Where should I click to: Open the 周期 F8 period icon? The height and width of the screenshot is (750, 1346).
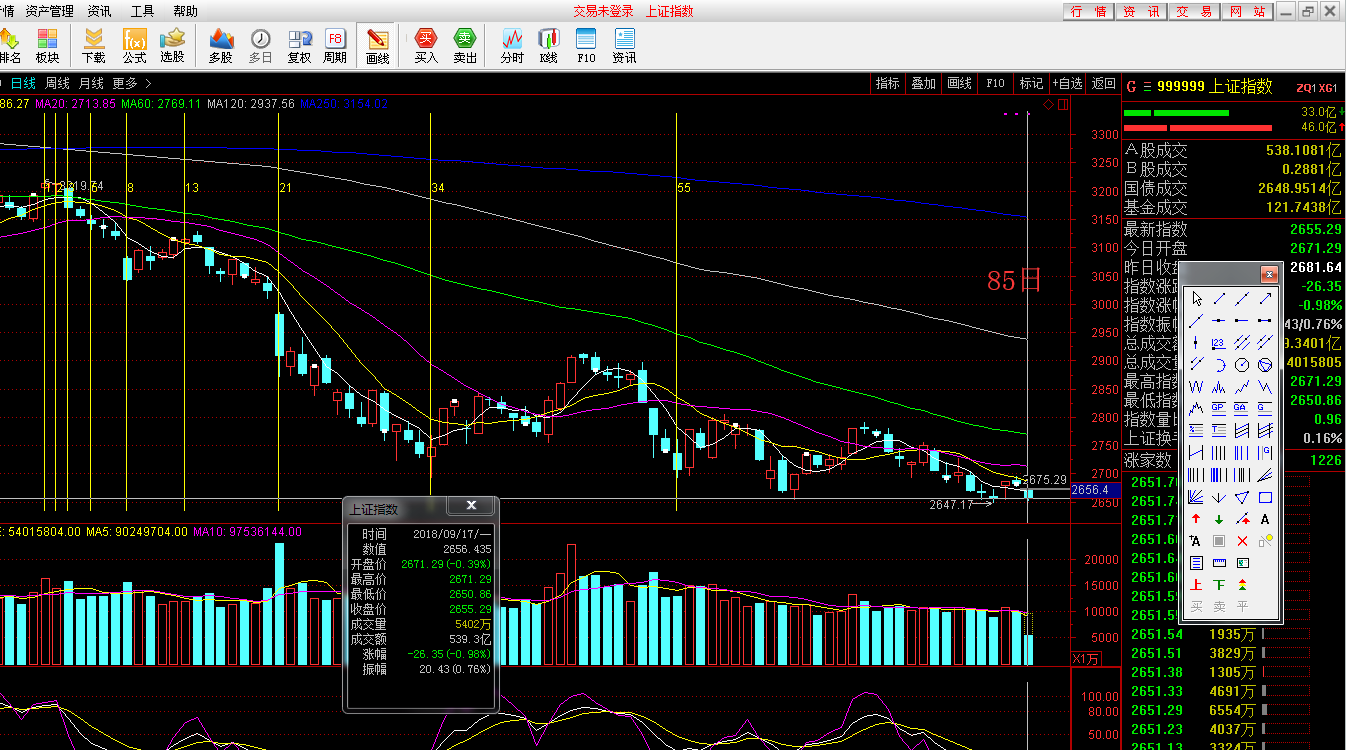point(335,46)
